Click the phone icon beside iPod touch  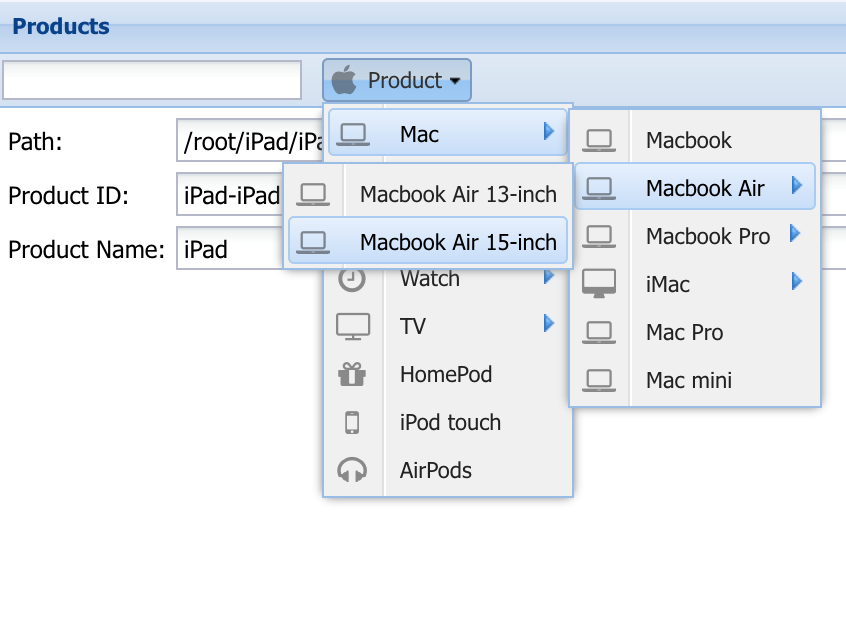[352, 422]
